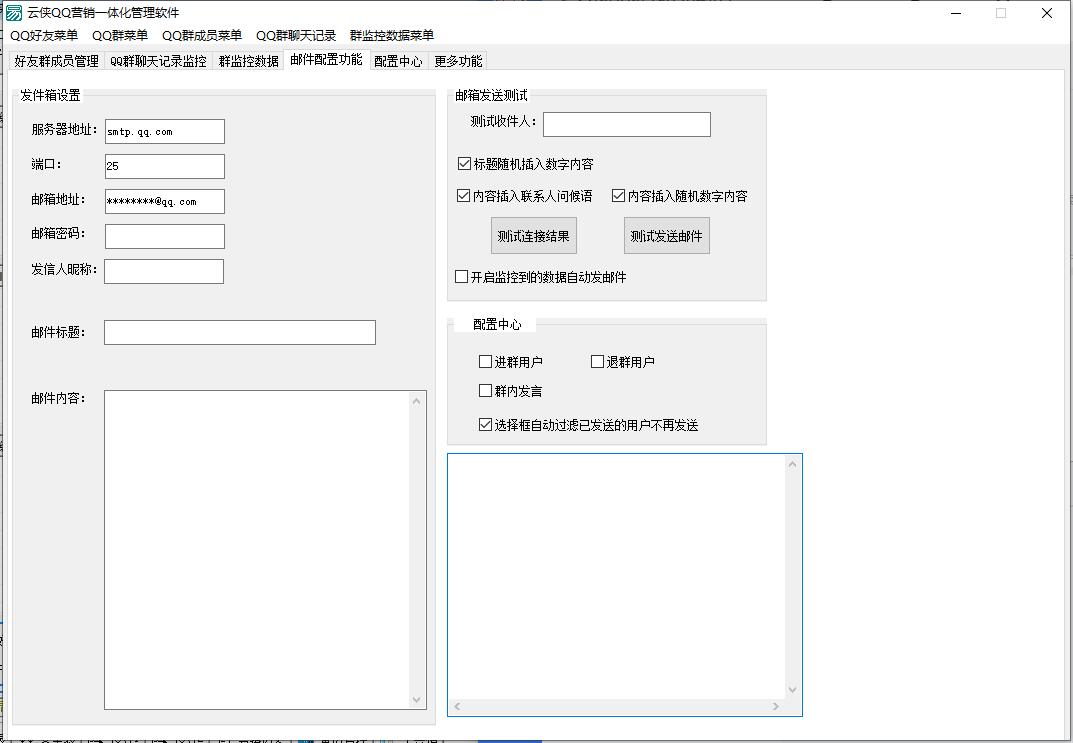Select the 邮件配置功能 tab
Screen dimensions: 1073x743
pos(326,60)
